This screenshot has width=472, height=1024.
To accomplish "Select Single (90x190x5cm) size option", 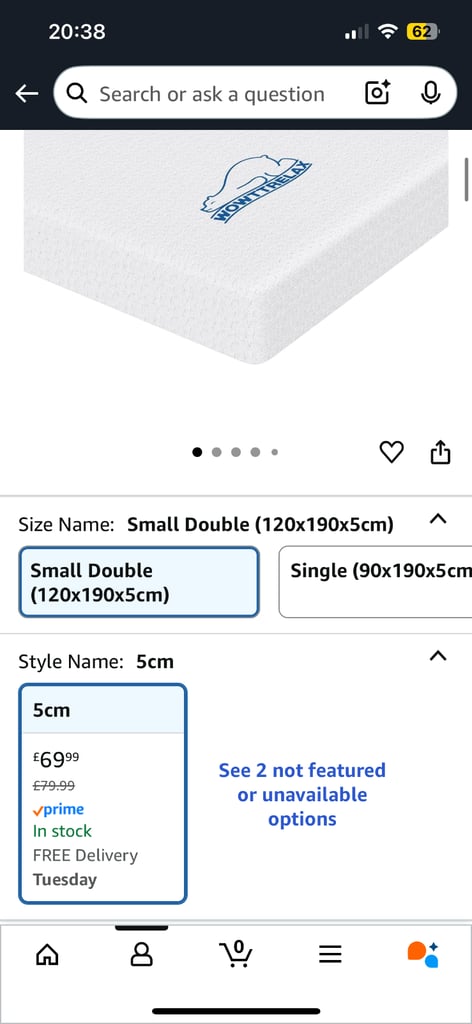I will coord(375,582).
